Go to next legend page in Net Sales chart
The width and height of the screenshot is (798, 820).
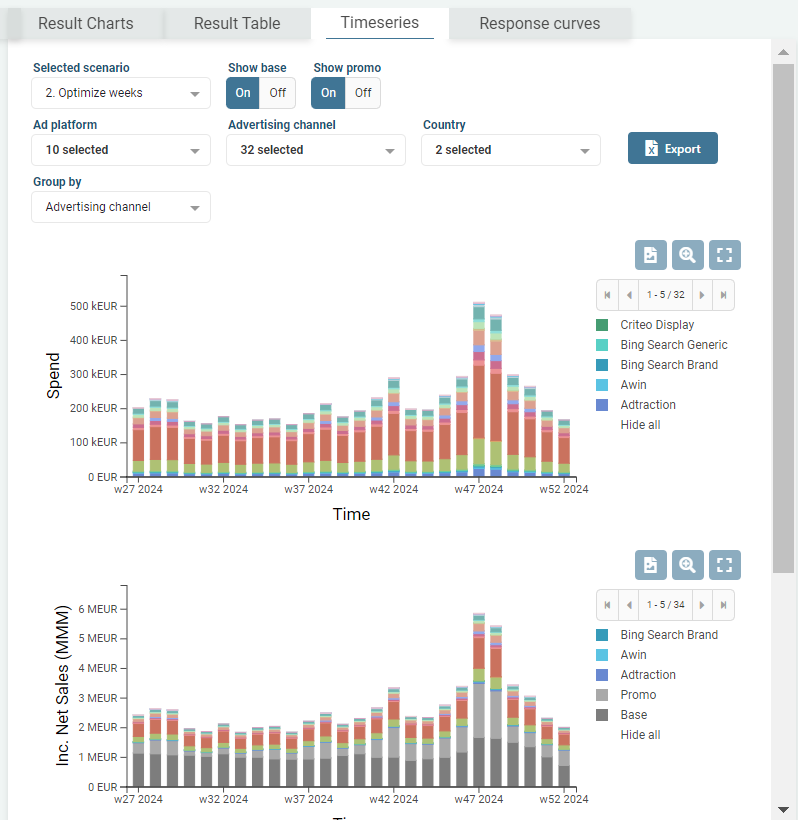click(x=702, y=605)
